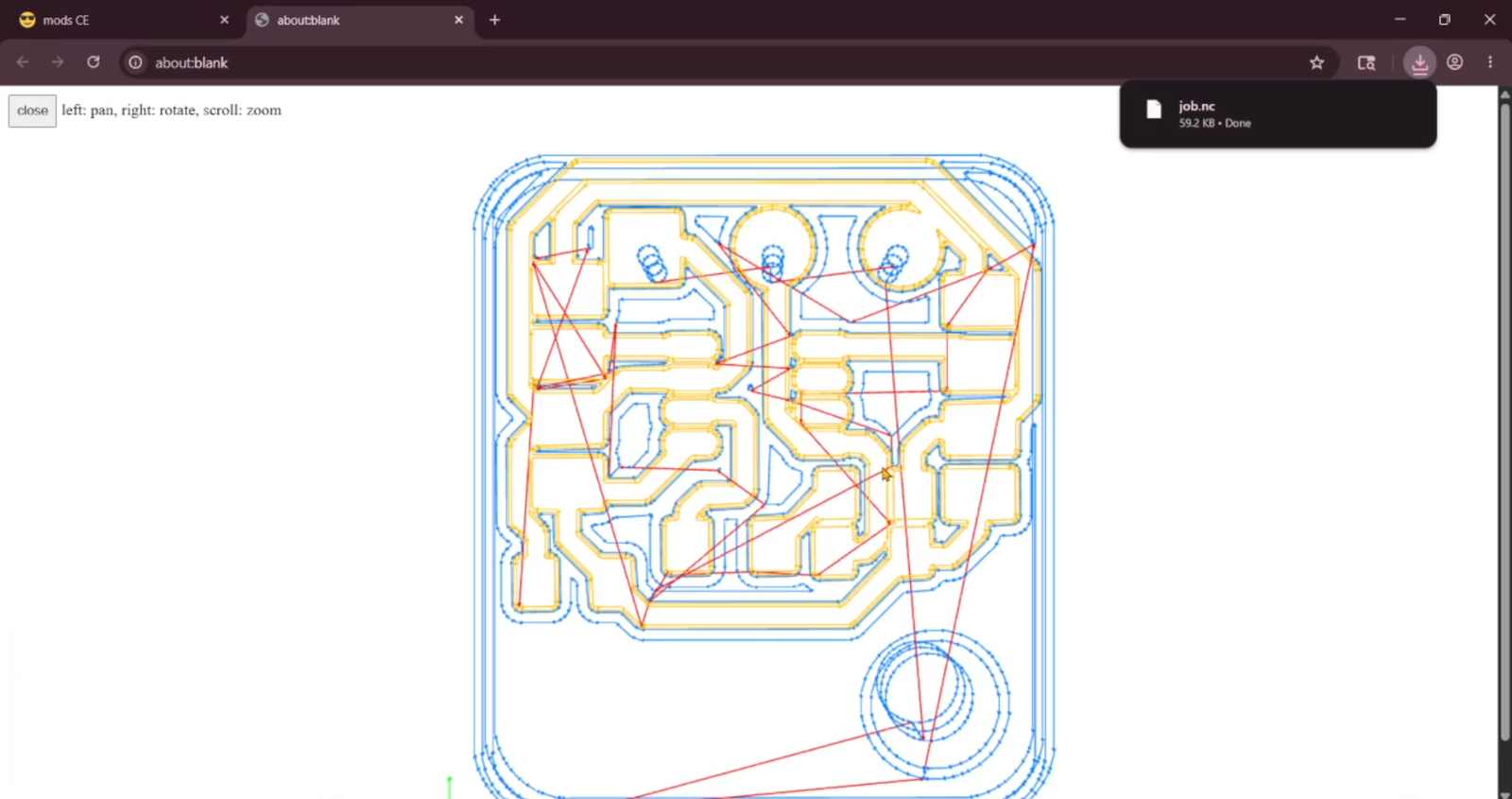Close the about:blank tab
Screen dimensions: 1512x799
[458, 20]
